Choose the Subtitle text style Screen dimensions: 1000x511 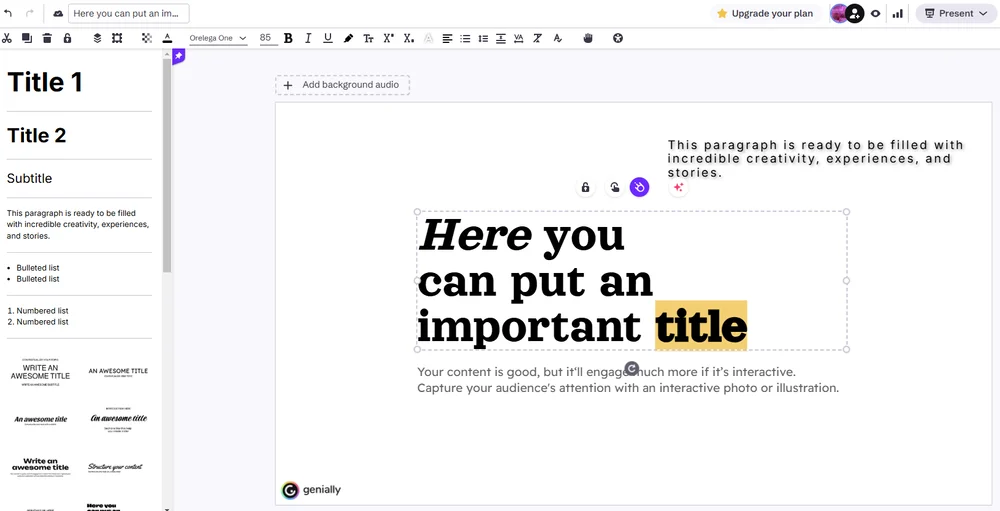pos(30,178)
